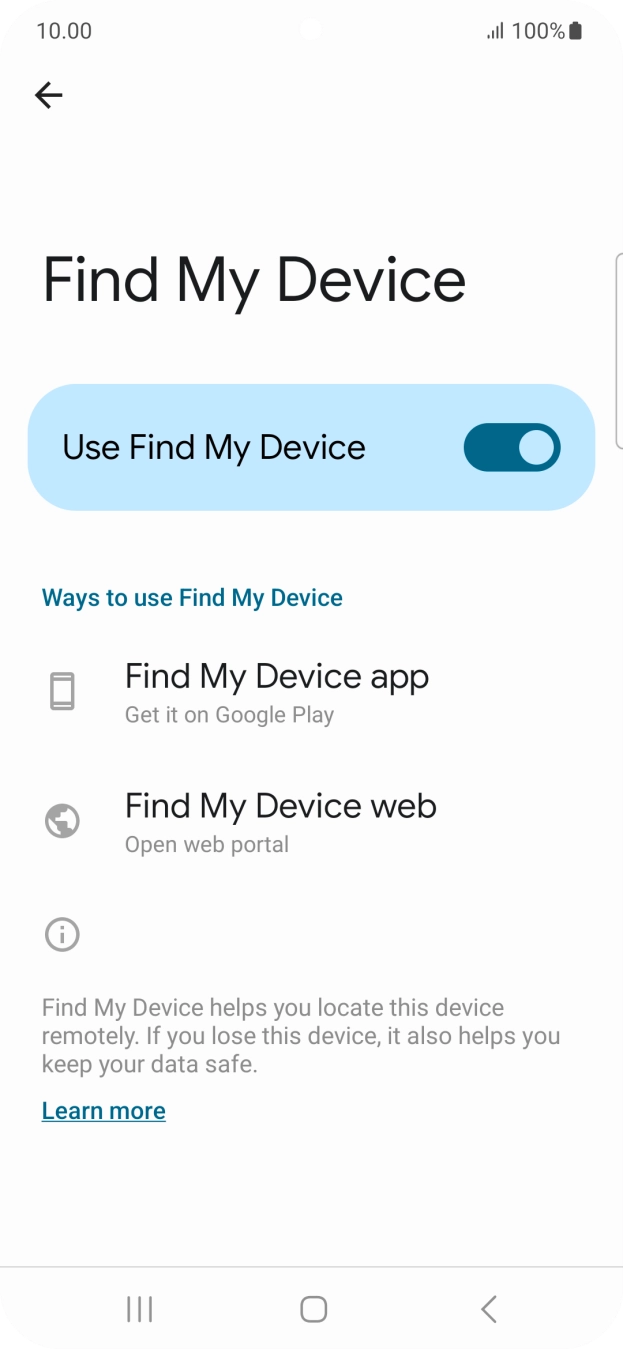The image size is (623, 1349).
Task: Tap the Home button in navigation bar
Action: (x=311, y=1307)
